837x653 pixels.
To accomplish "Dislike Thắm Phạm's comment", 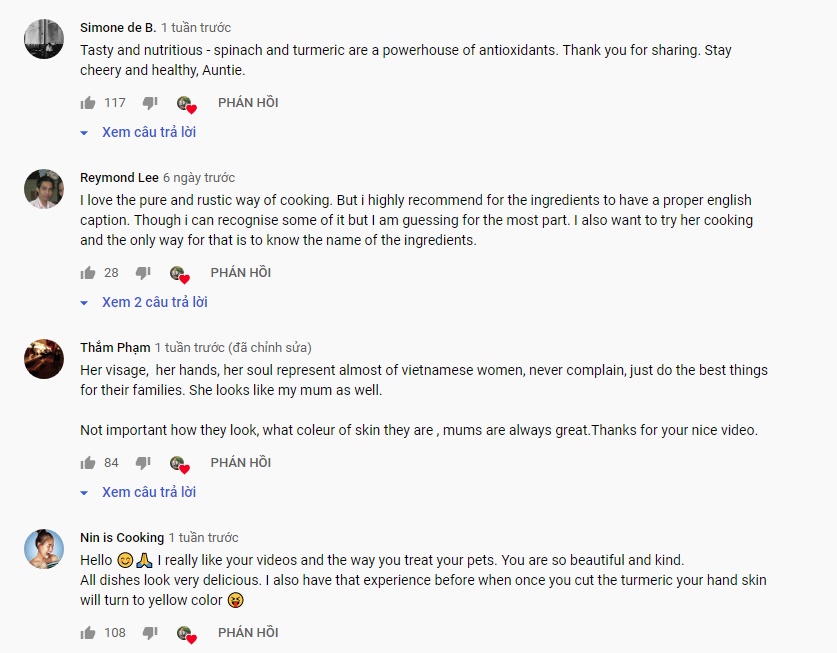I will tap(143, 463).
